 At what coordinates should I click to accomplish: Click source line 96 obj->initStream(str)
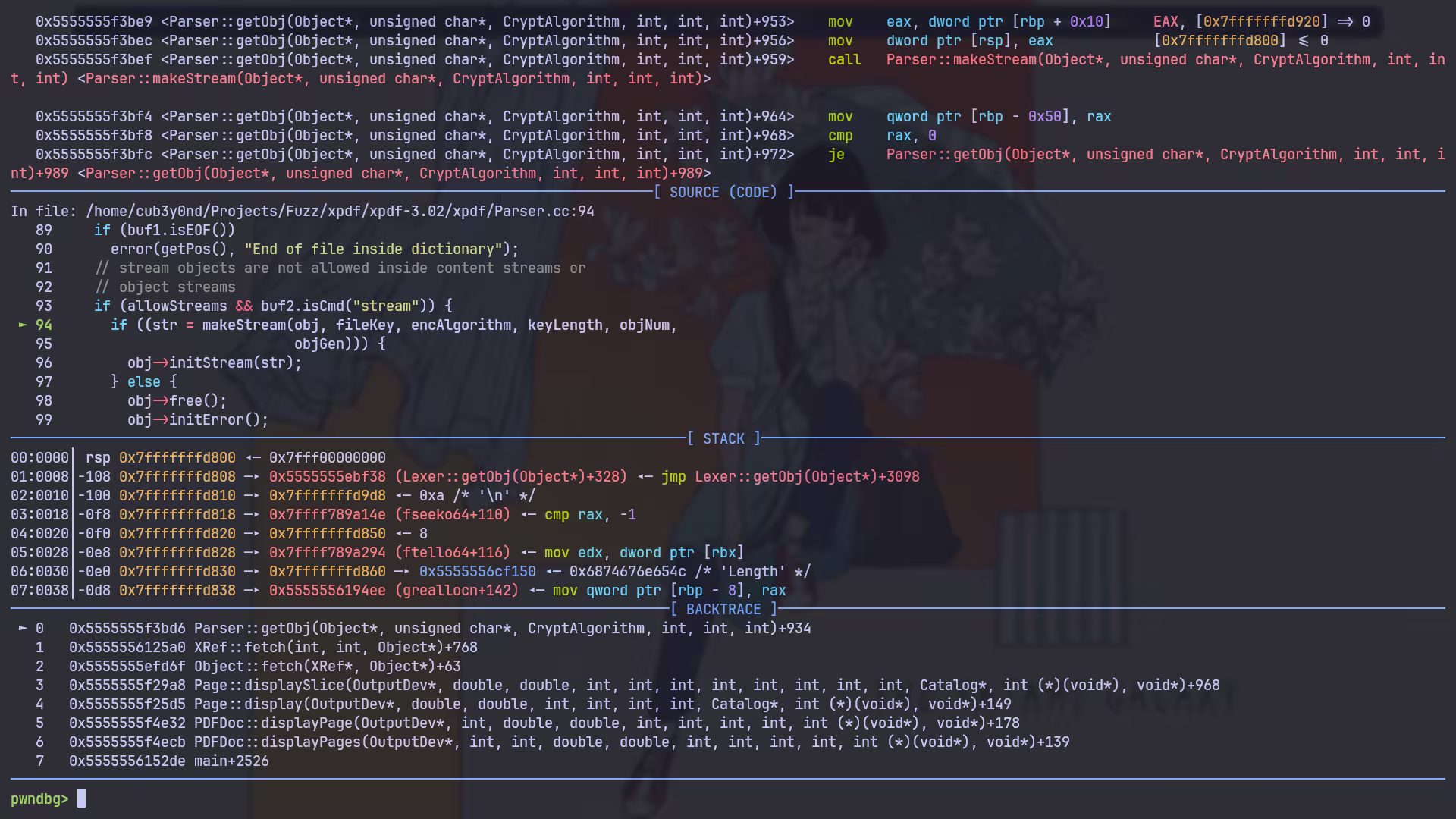215,362
